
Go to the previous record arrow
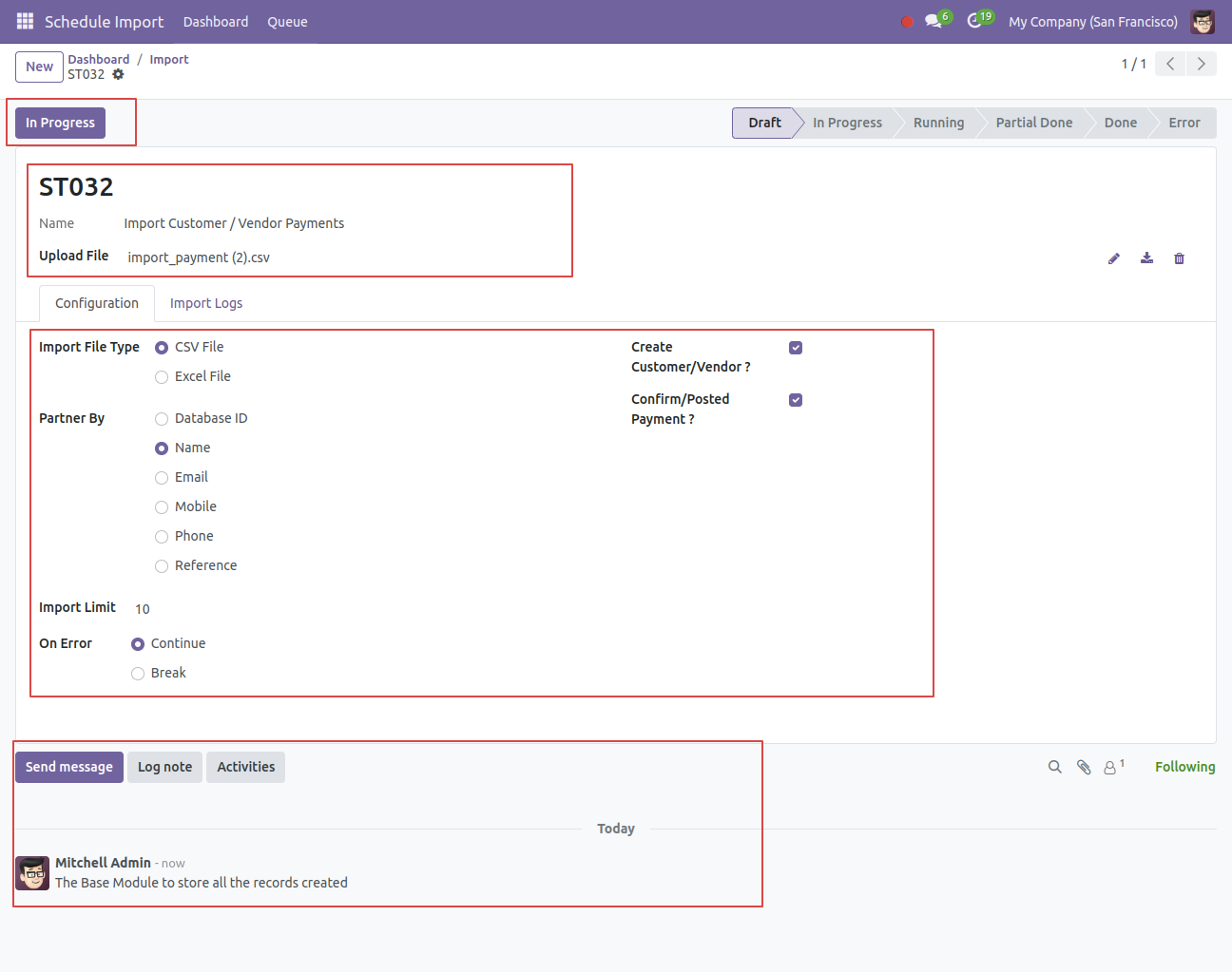[1170, 64]
